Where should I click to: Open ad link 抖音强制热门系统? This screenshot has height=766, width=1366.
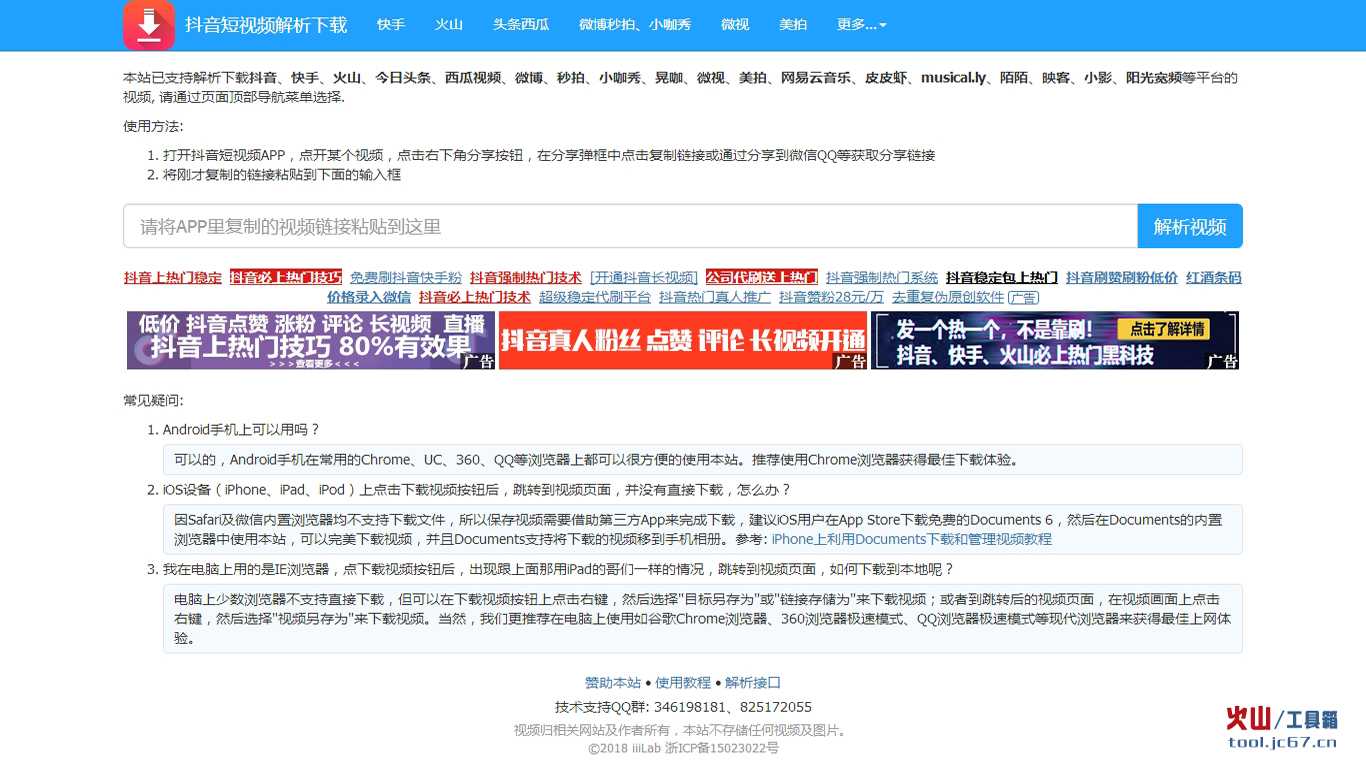click(x=882, y=278)
